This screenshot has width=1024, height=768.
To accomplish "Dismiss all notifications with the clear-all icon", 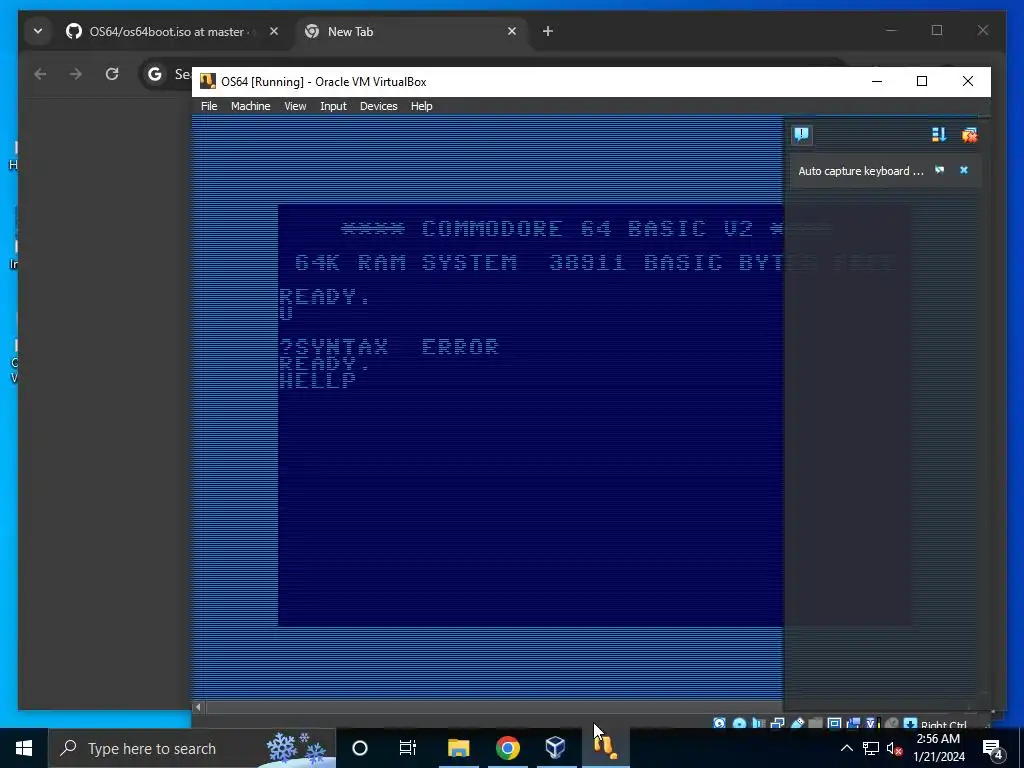I will [969, 135].
